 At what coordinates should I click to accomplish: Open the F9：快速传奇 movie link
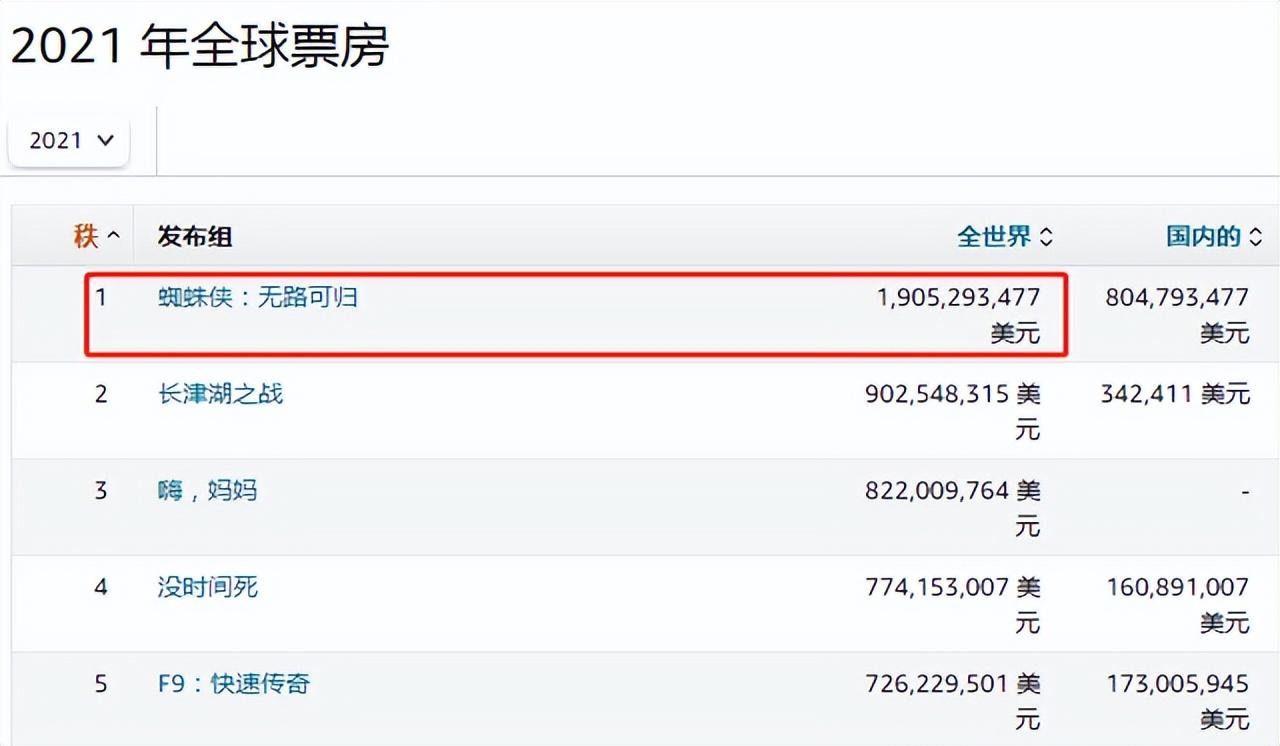(233, 684)
